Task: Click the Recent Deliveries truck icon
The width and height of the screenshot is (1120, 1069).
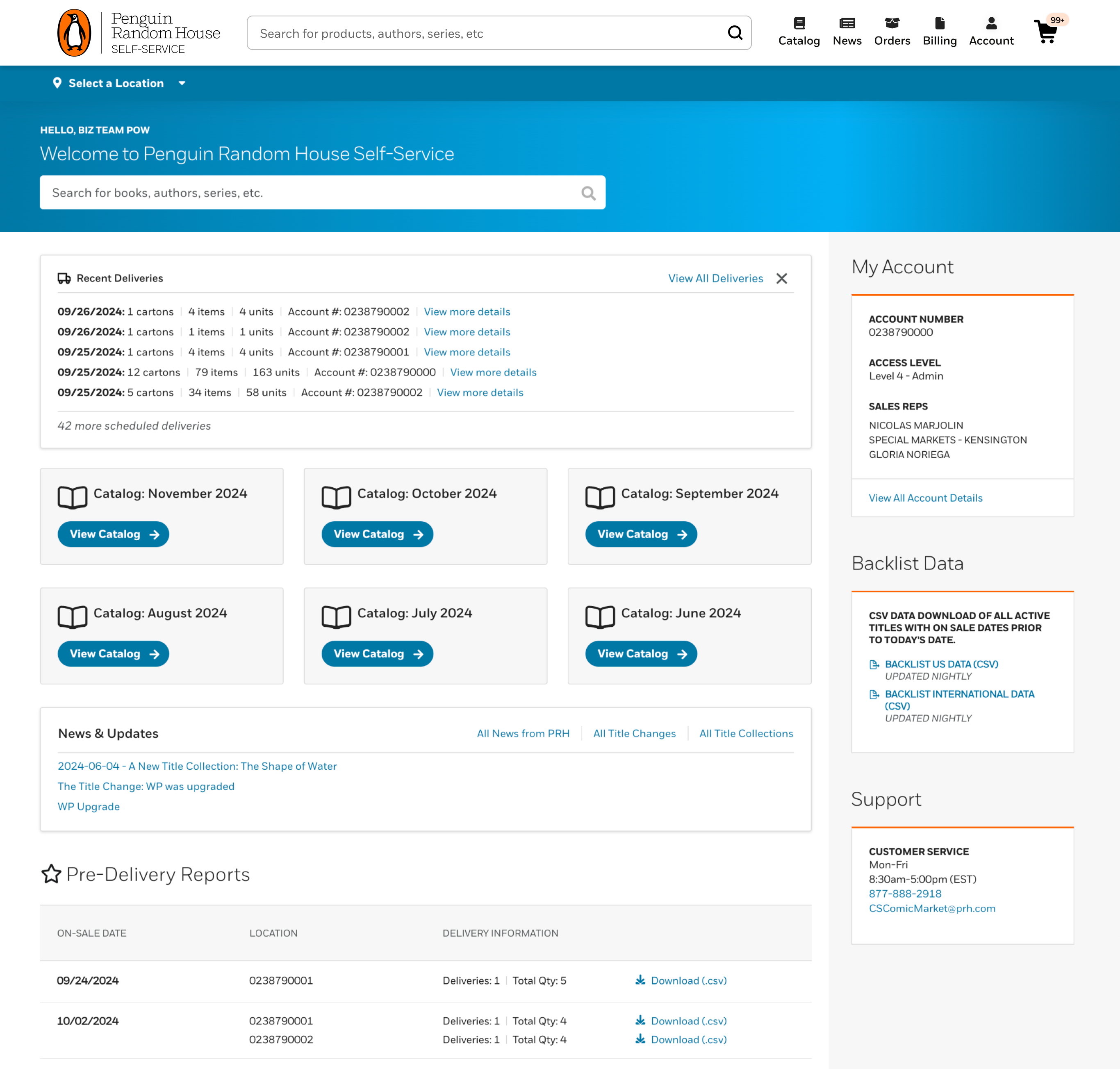Action: (64, 278)
